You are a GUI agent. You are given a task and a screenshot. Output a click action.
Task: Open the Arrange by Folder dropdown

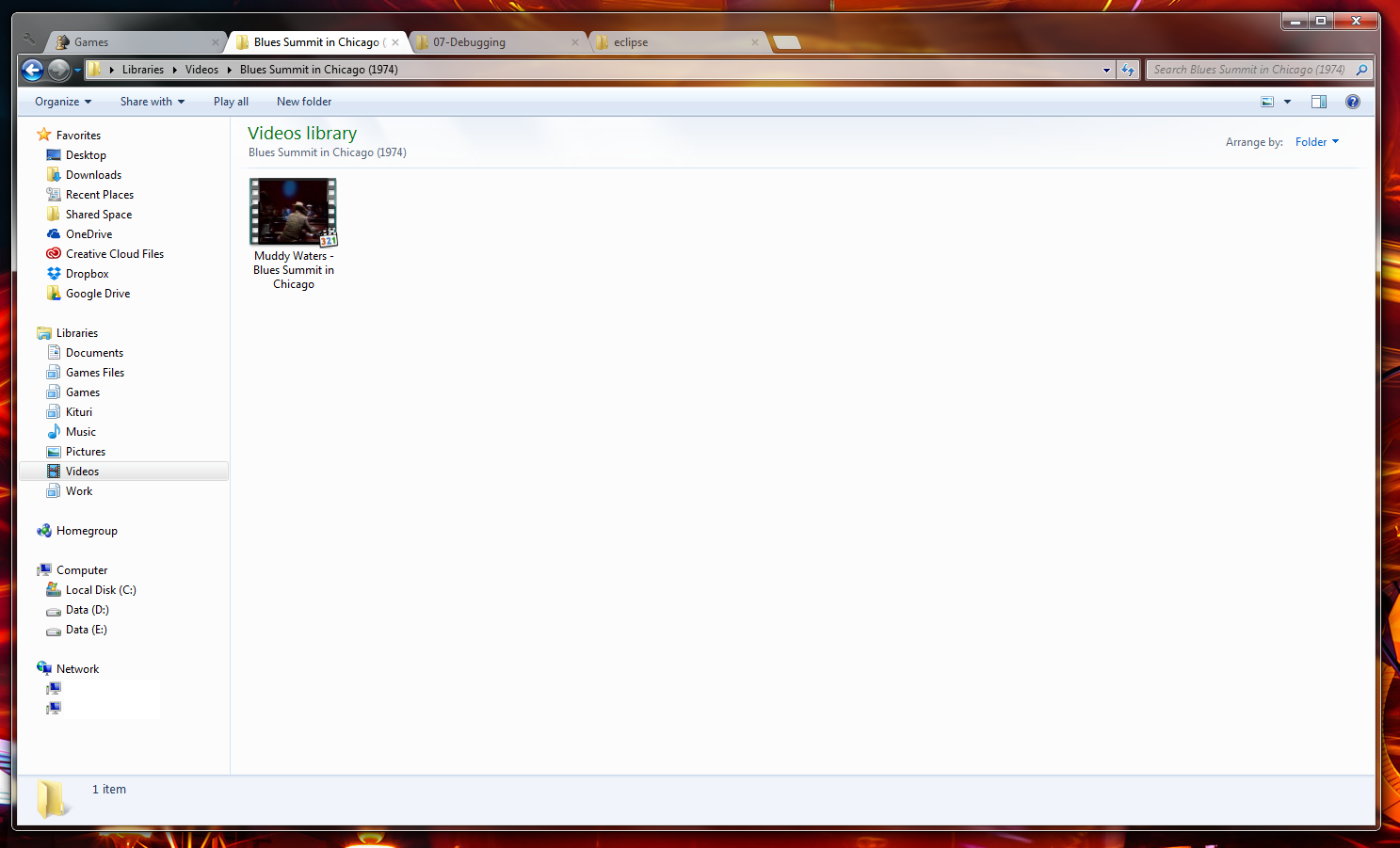click(1316, 142)
